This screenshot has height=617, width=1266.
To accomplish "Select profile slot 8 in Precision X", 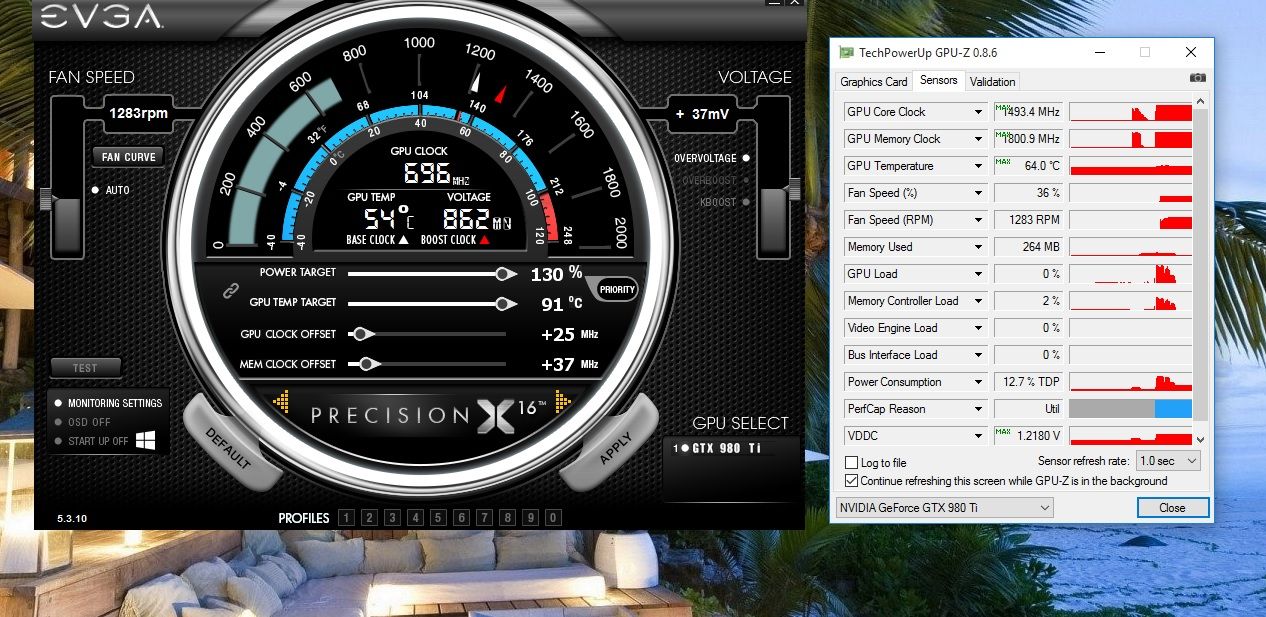I will [x=508, y=517].
